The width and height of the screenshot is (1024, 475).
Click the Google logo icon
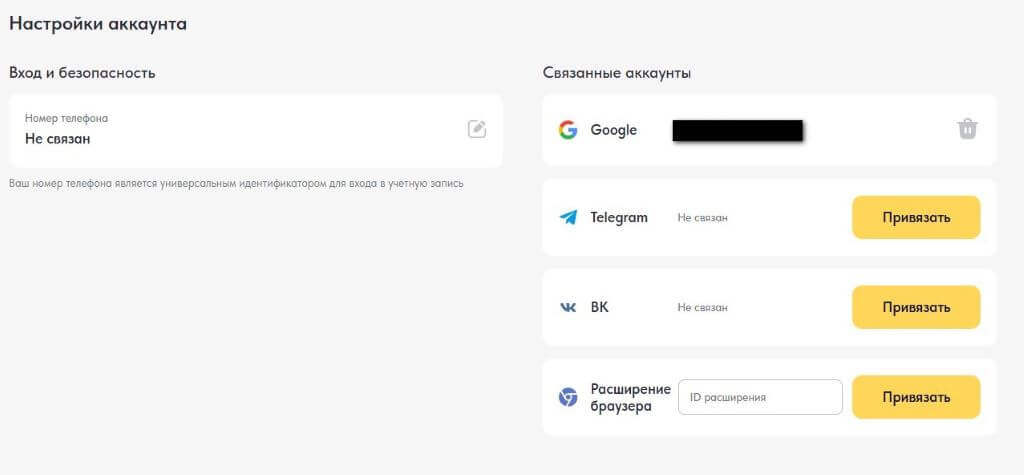(568, 130)
